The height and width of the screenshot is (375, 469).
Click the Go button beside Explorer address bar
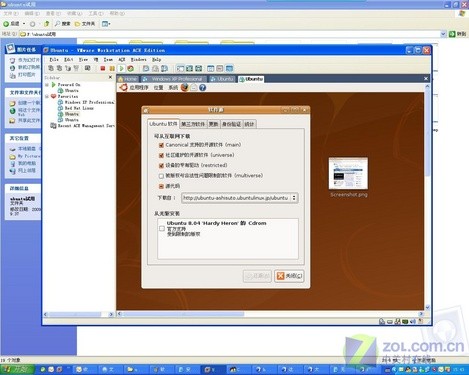[x=457, y=34]
